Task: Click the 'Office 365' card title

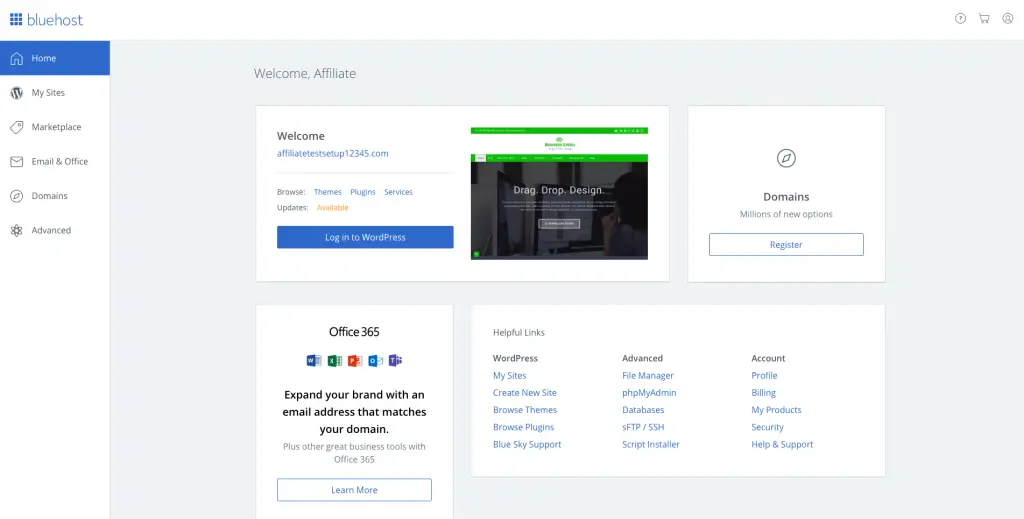Action: (354, 332)
